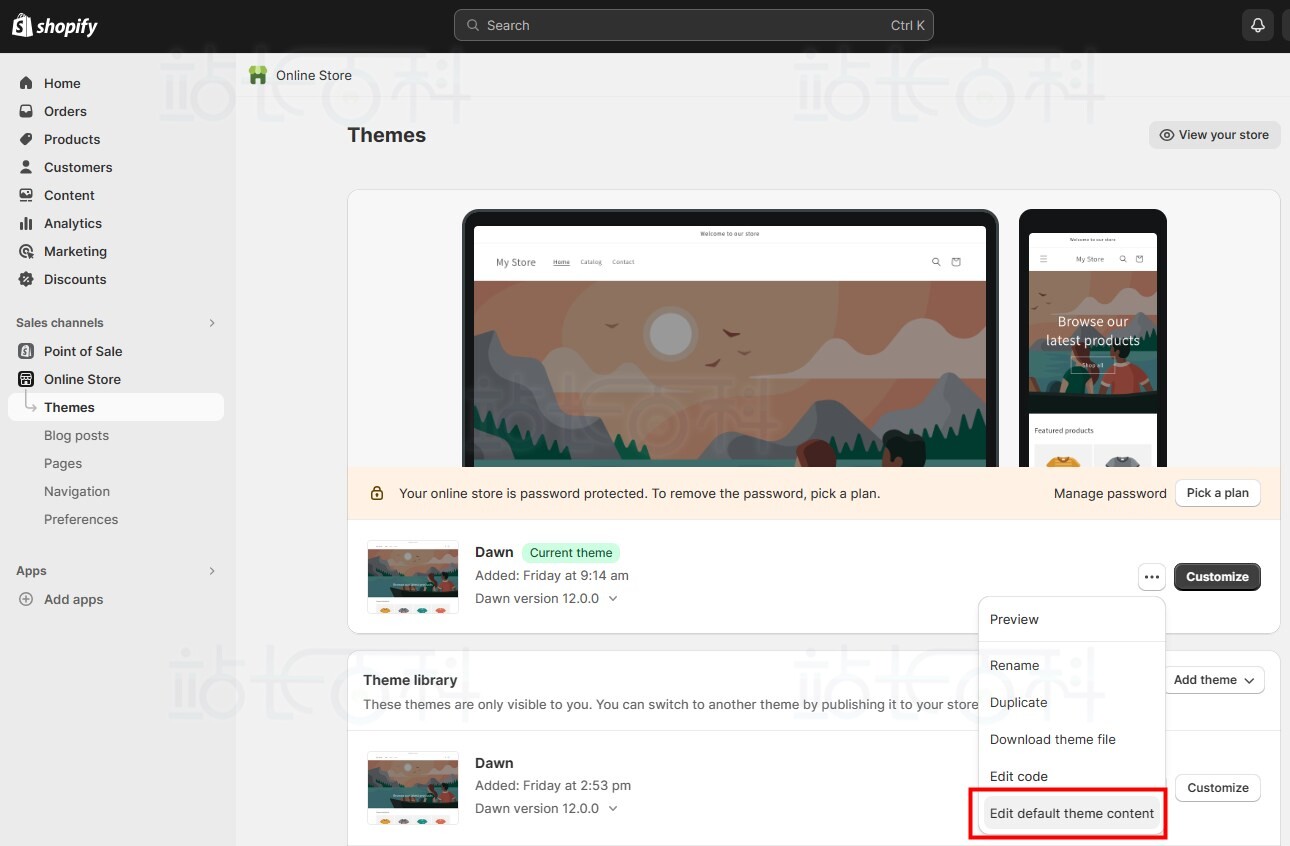Customize the current Dawn theme
The width and height of the screenshot is (1290, 846).
(1217, 577)
